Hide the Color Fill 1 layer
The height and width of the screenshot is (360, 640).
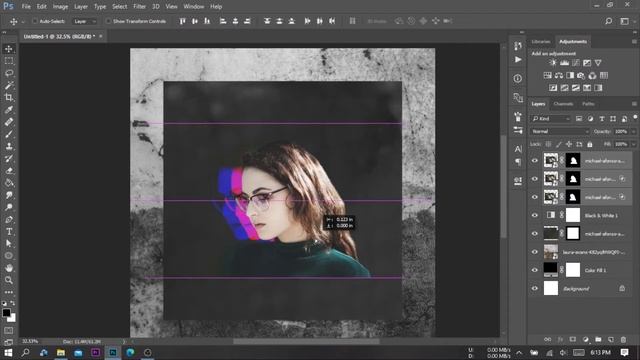pos(535,270)
